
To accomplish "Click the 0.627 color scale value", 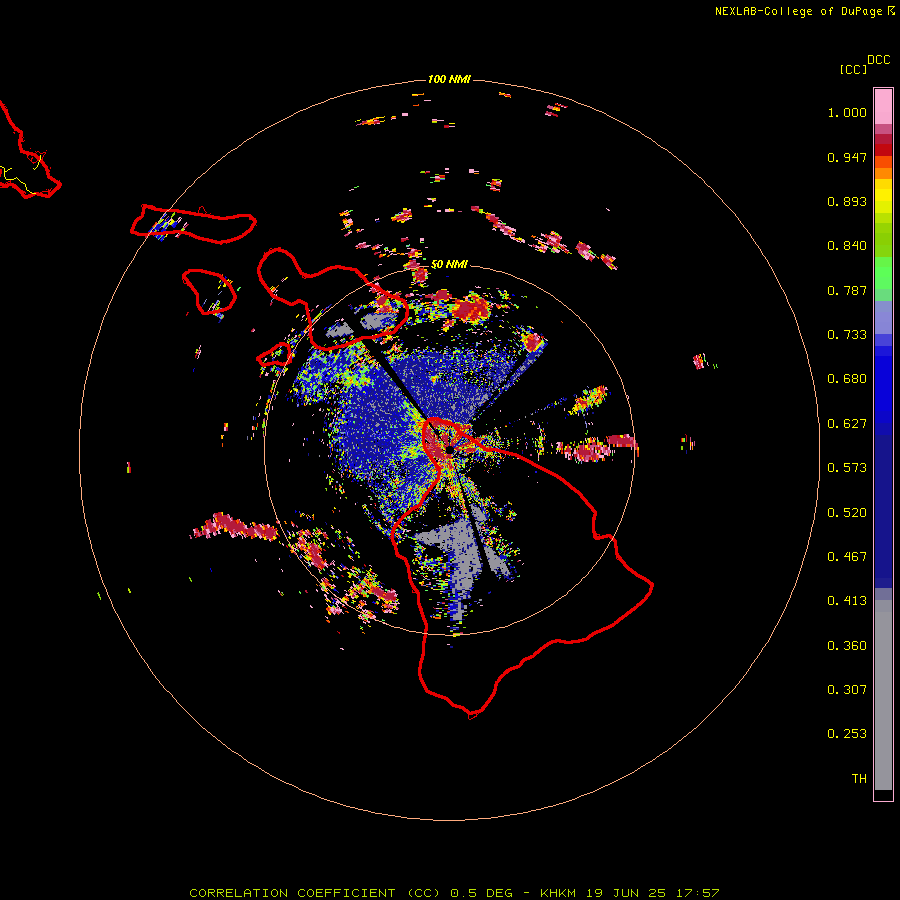I will pos(847,424).
